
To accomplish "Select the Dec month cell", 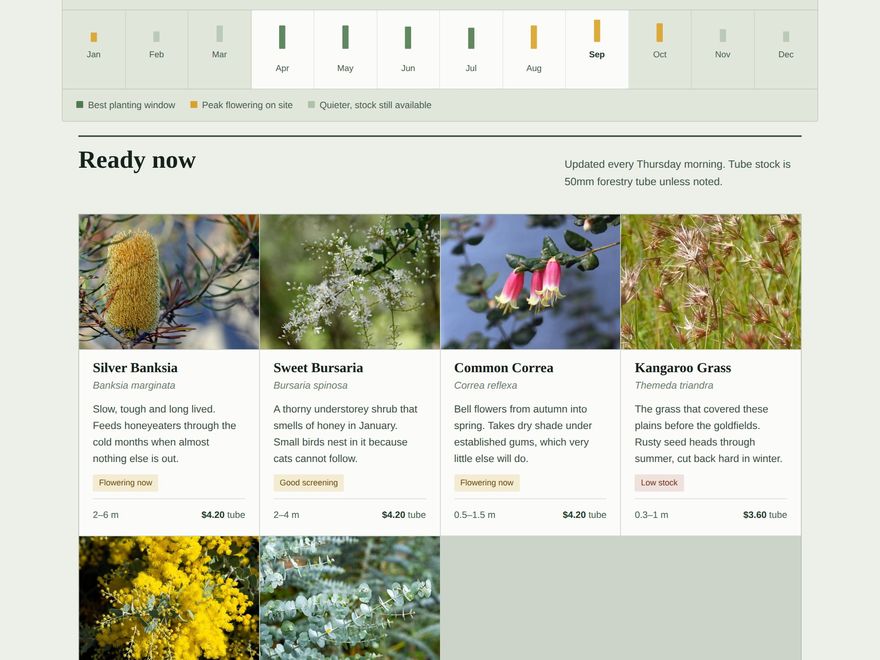I will click(x=786, y=49).
